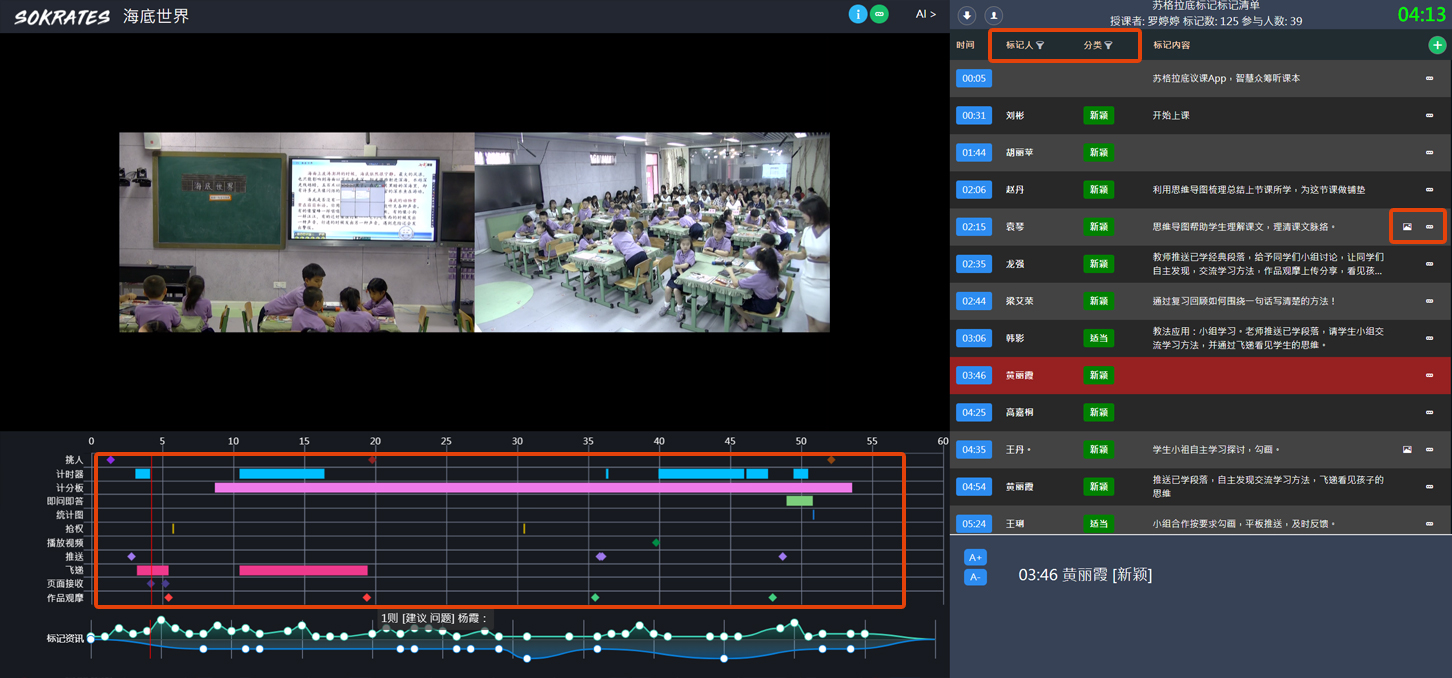The image size is (1452, 678).
Task: Click the download arrow icon above the list
Action: pyautogui.click(x=967, y=16)
